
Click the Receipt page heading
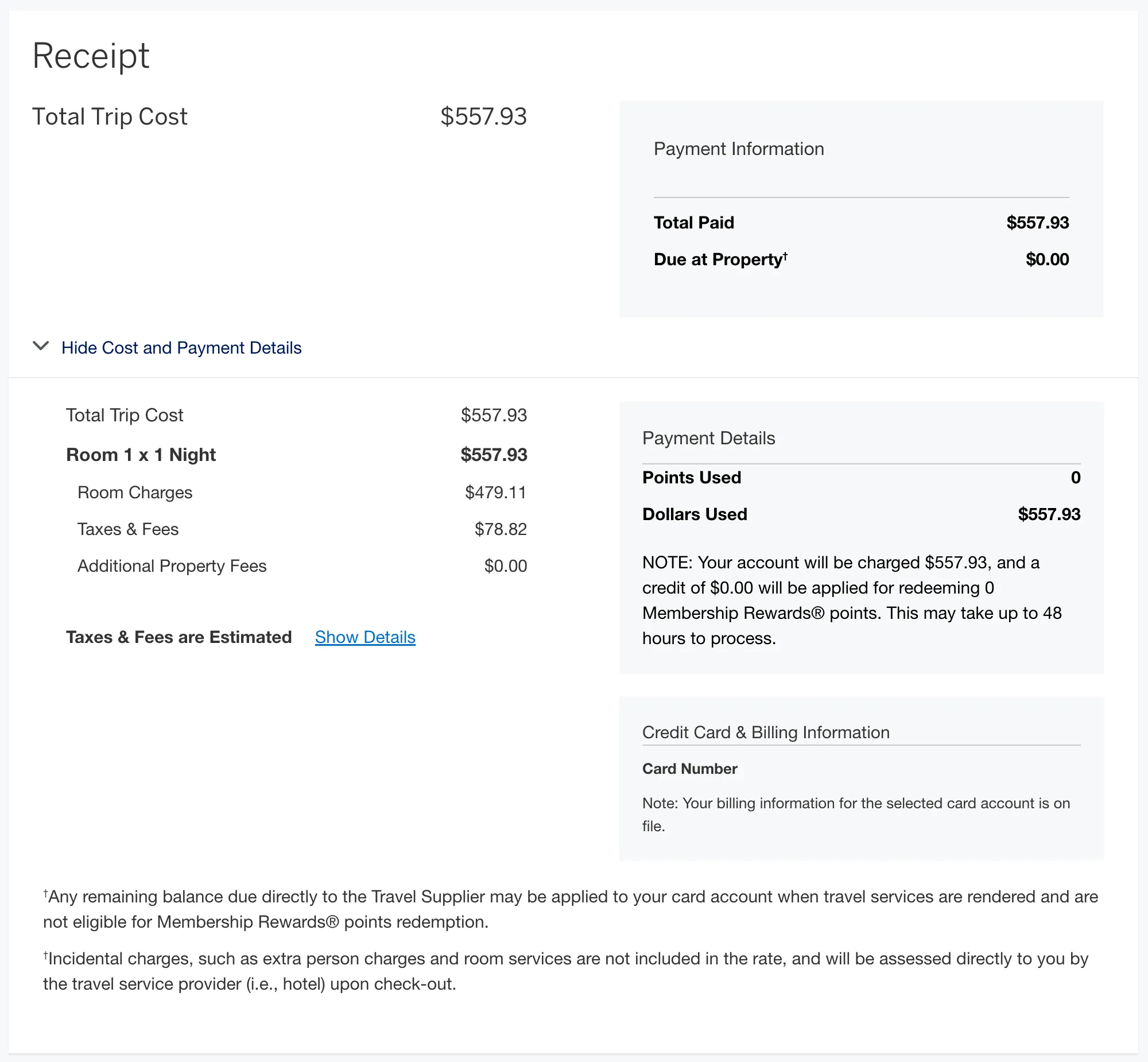coord(91,56)
